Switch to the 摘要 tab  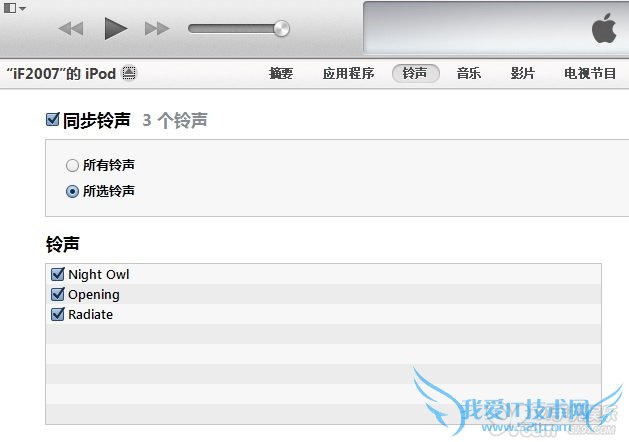[x=281, y=73]
